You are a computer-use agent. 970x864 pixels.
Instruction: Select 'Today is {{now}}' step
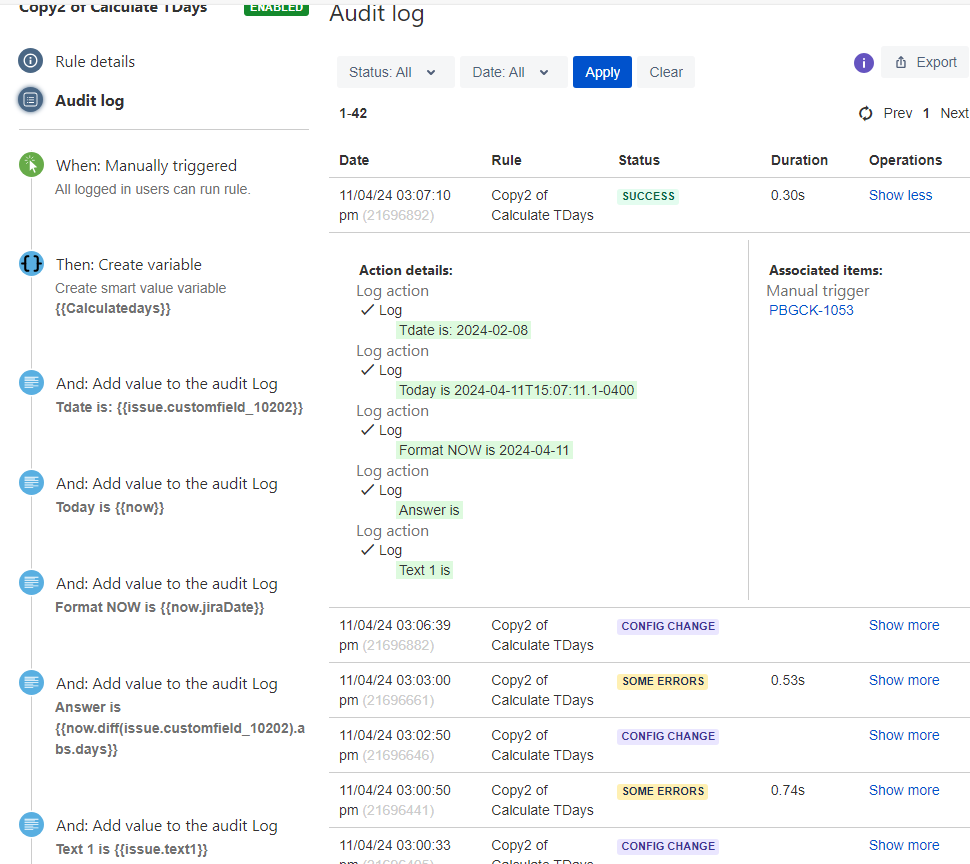click(109, 507)
